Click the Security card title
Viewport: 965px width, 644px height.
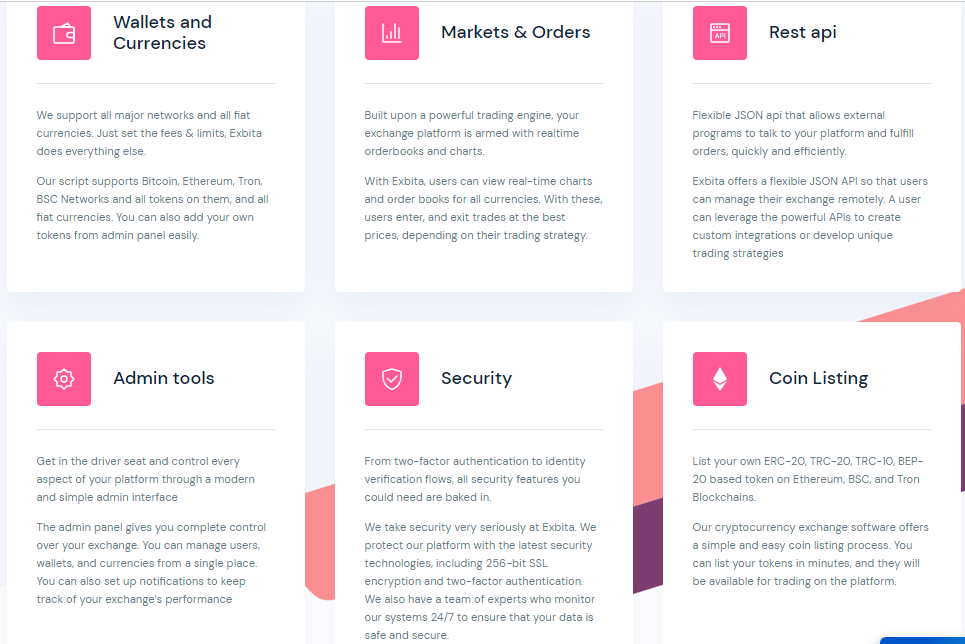[476, 378]
